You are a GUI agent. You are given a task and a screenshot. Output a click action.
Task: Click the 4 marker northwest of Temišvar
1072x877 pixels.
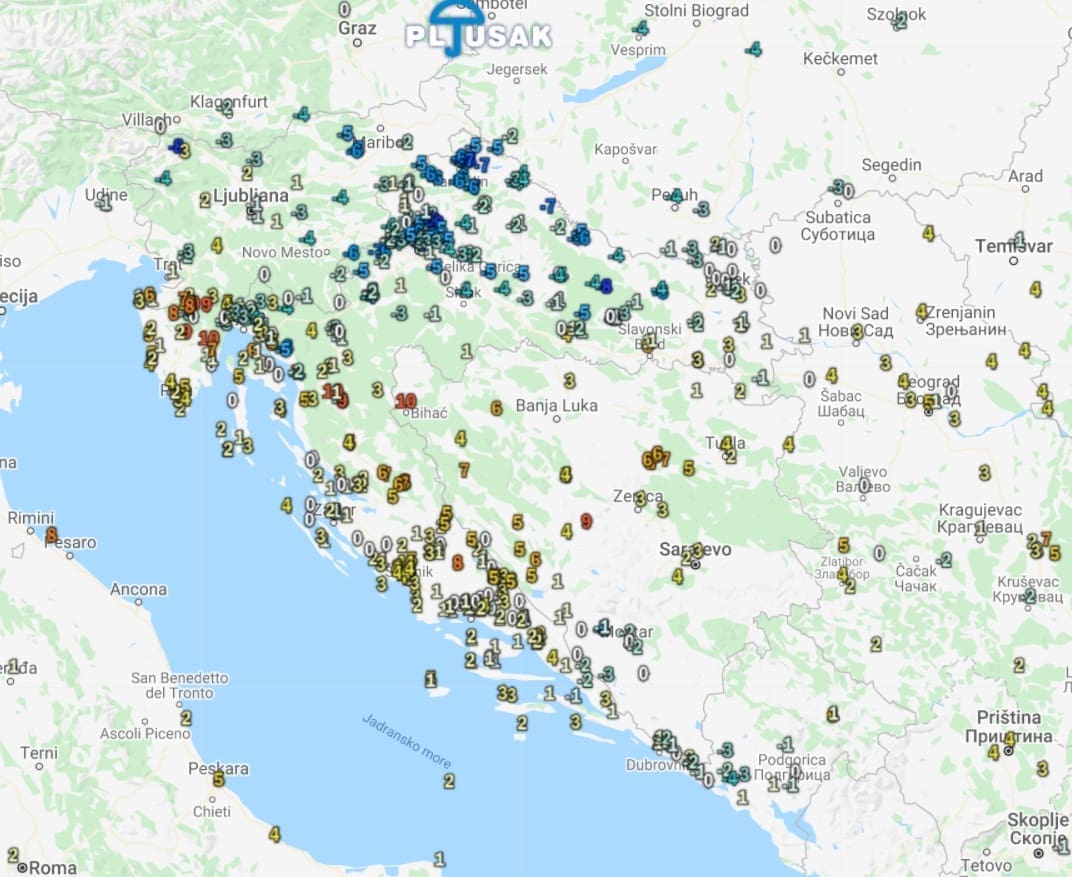point(929,233)
